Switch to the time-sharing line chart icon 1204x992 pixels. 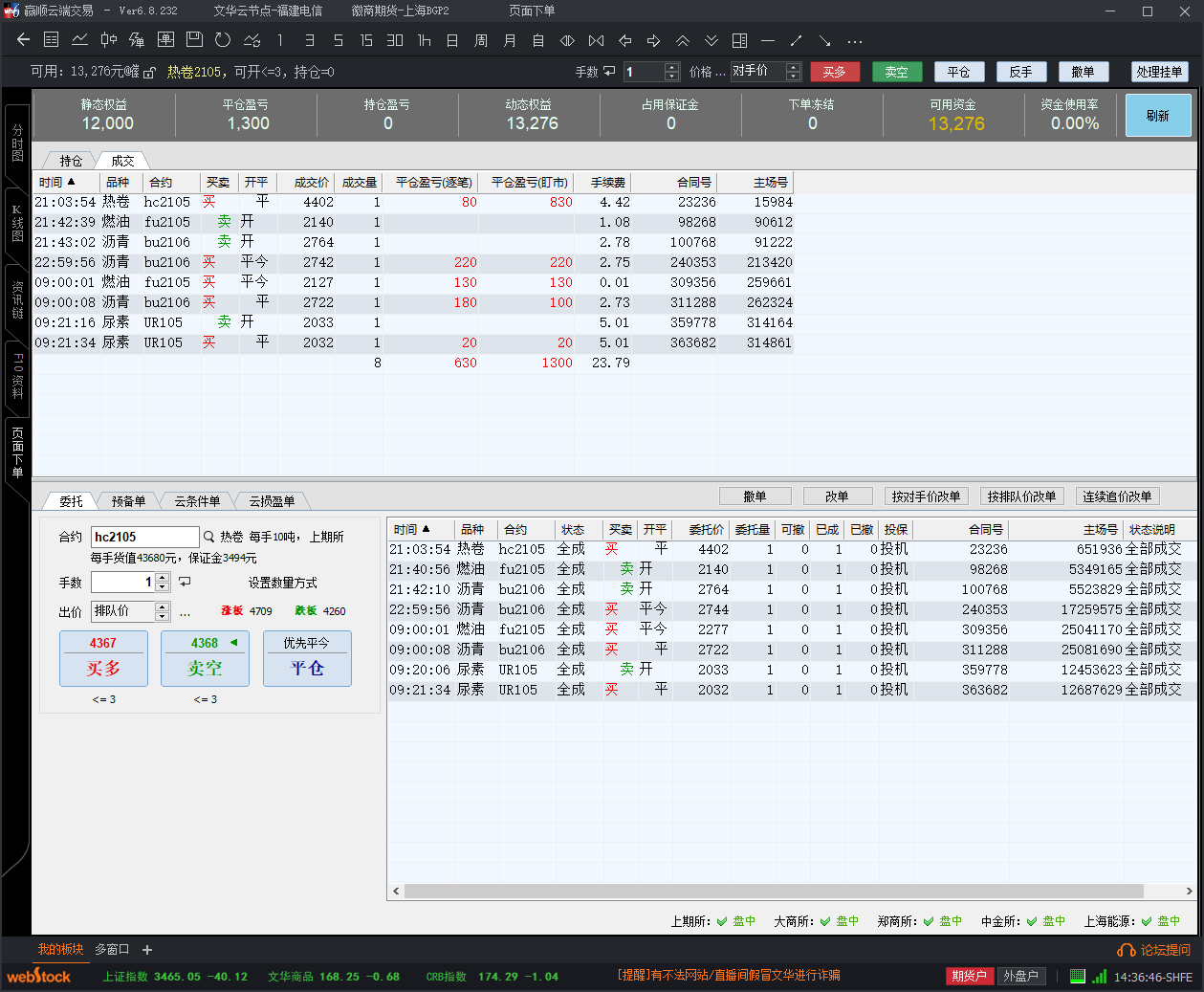coord(80,40)
